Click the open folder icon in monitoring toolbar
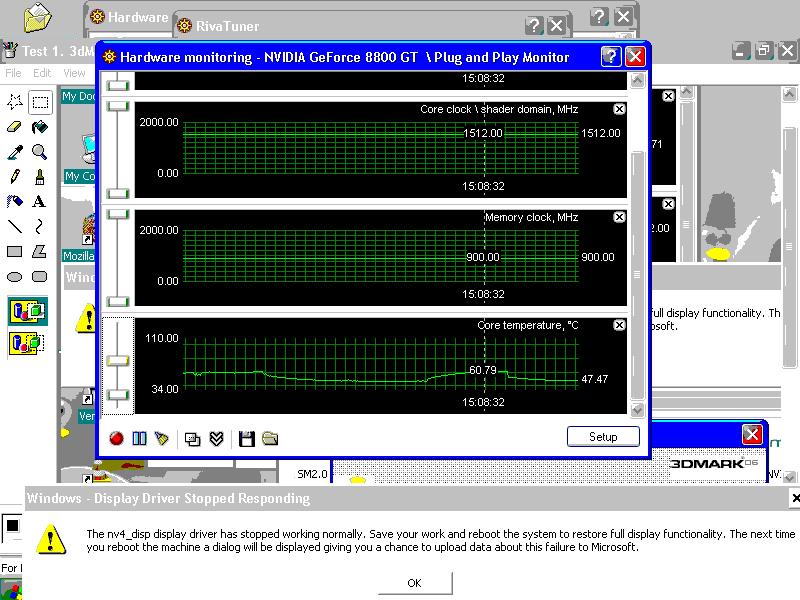 tap(270, 438)
